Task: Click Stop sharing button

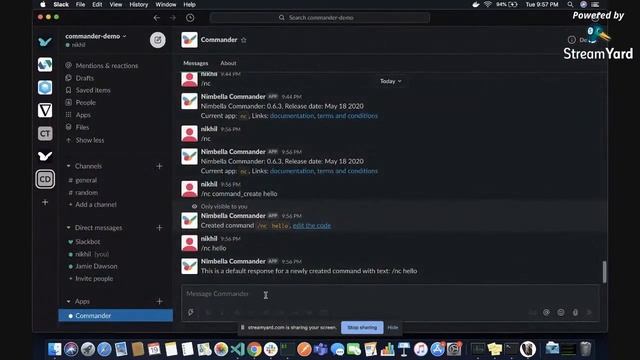Action: point(362,327)
